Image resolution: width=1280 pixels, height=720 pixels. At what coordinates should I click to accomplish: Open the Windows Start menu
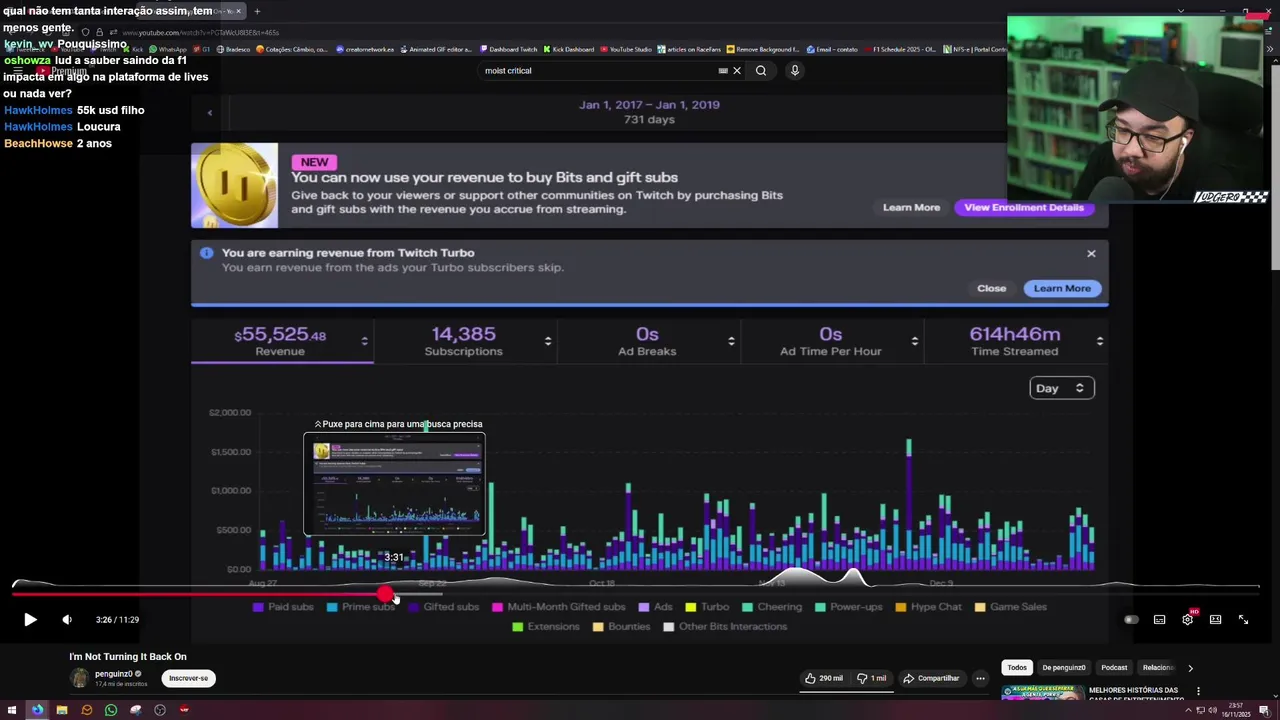[x=12, y=710]
